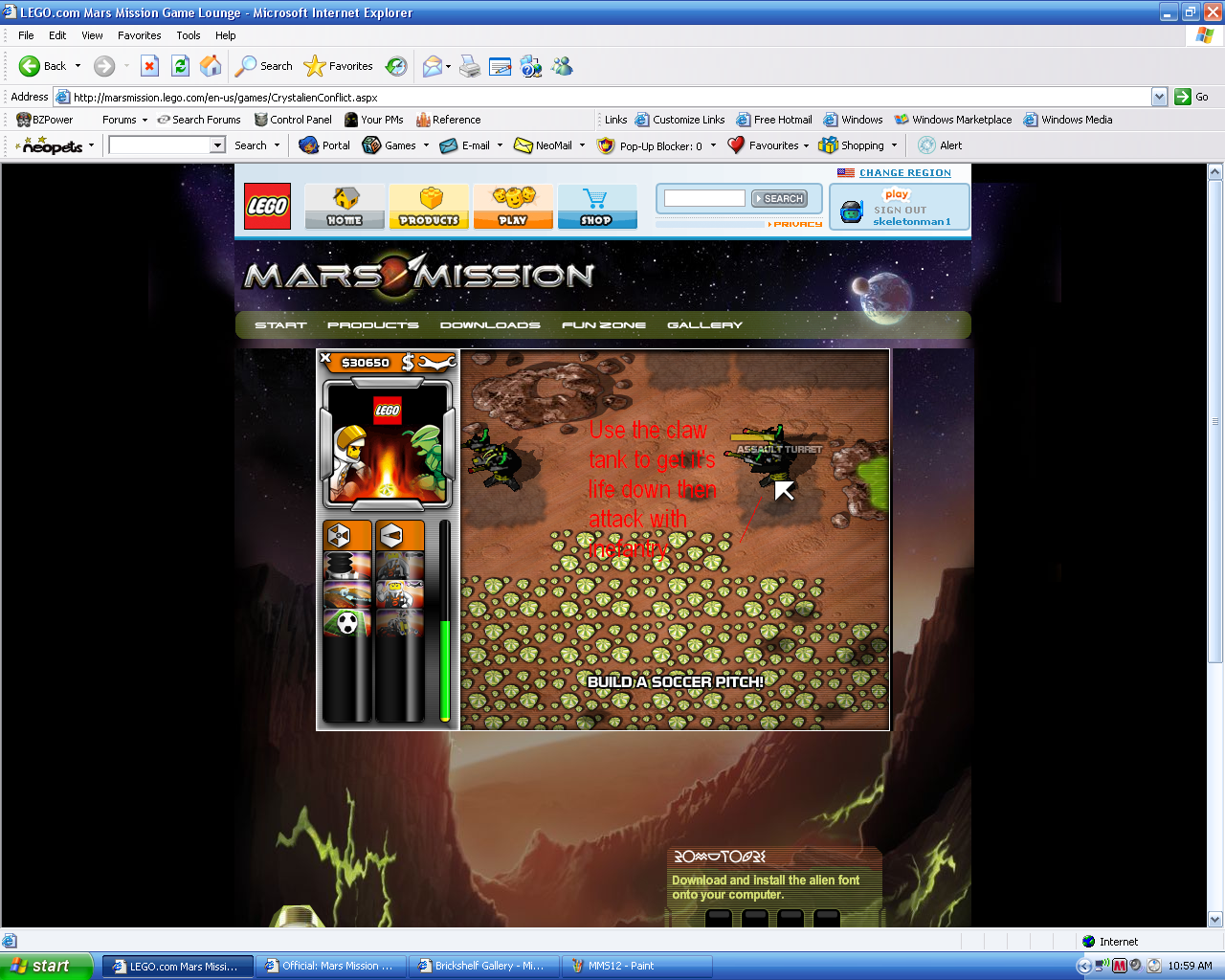Viewport: 1225px width, 980px height.
Task: Click the Privacy link
Action: point(796,224)
